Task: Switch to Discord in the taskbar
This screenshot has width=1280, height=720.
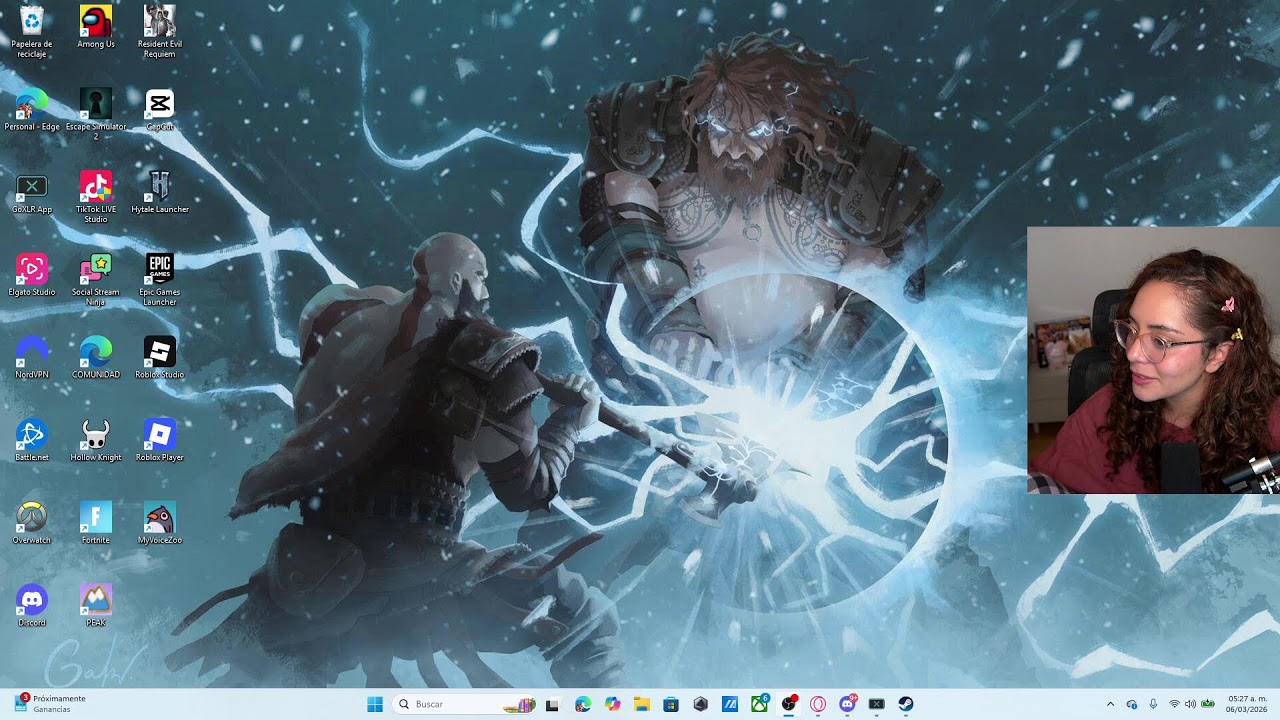Action: [x=848, y=704]
